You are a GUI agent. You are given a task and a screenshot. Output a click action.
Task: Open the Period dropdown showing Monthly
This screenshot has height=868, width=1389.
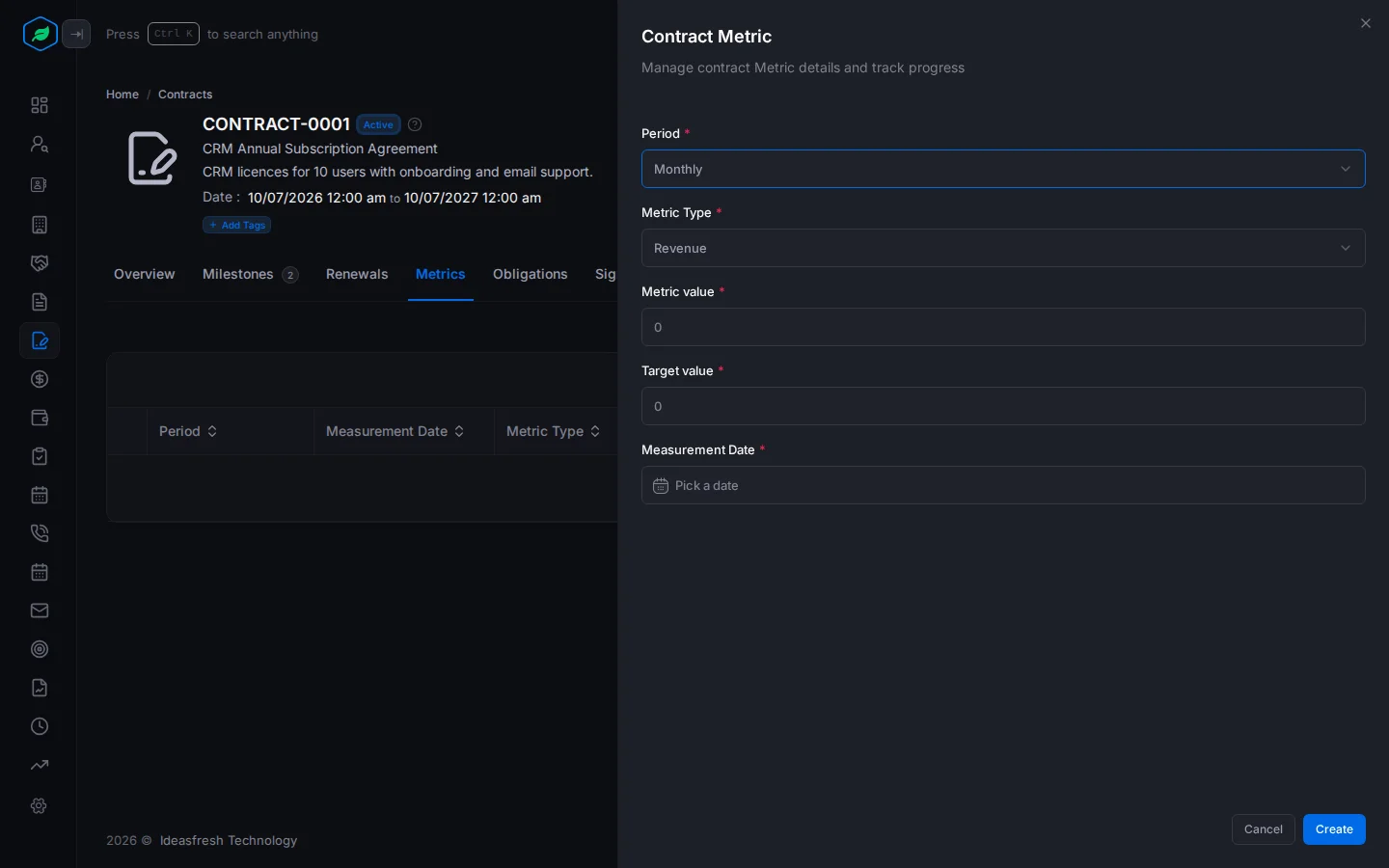(x=1003, y=169)
